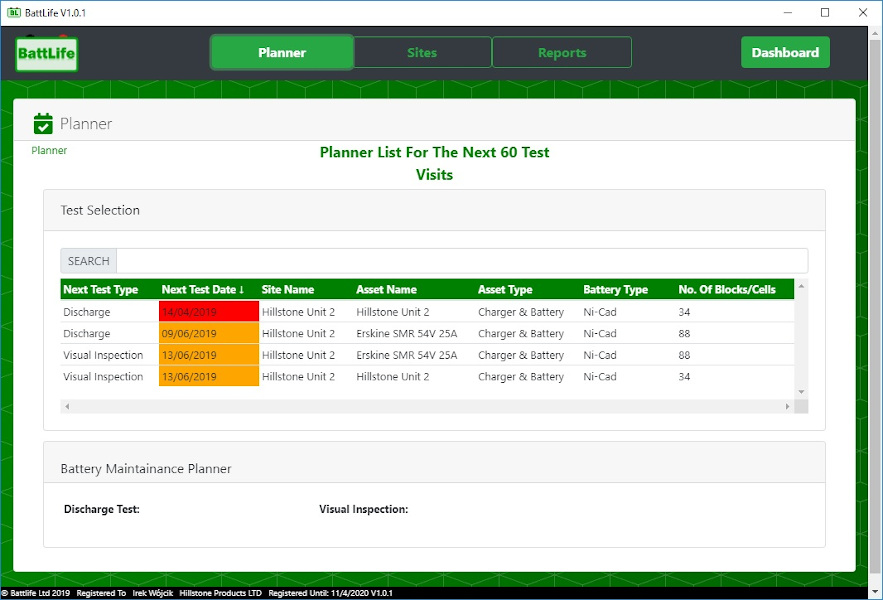883x600 pixels.
Task: Open the Dashboard
Action: (x=785, y=53)
